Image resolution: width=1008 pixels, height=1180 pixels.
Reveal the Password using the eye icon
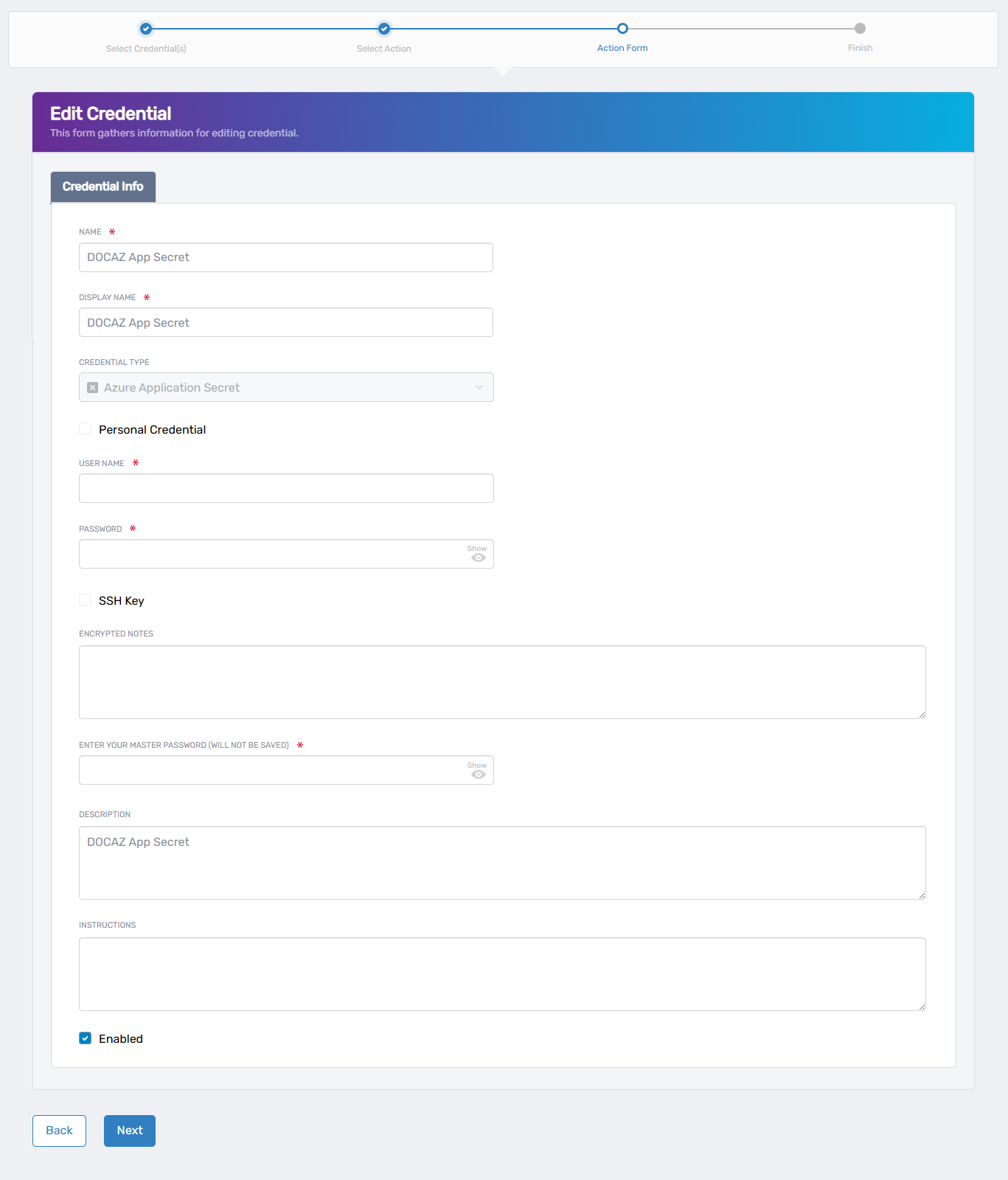478,558
